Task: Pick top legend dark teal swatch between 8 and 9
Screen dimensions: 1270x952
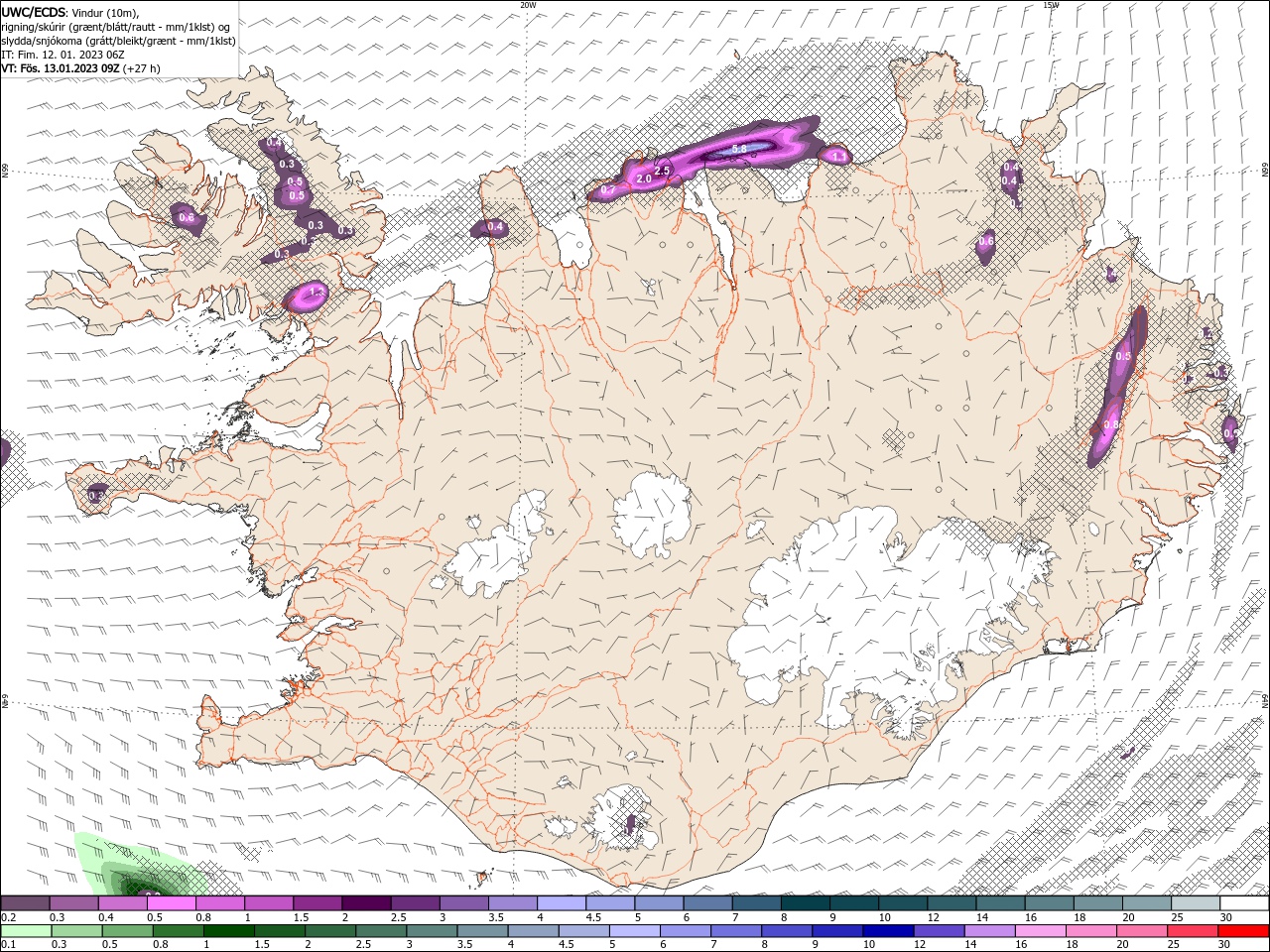Action: [x=806, y=903]
